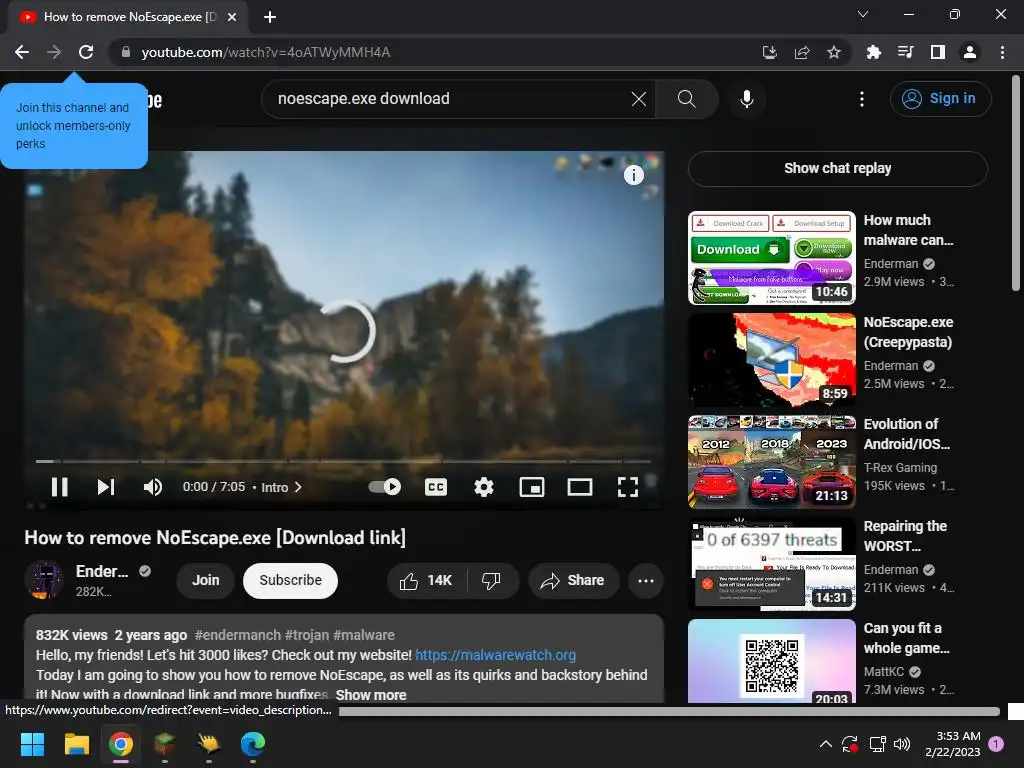Click the page vertical scrollbar

tap(1016, 183)
